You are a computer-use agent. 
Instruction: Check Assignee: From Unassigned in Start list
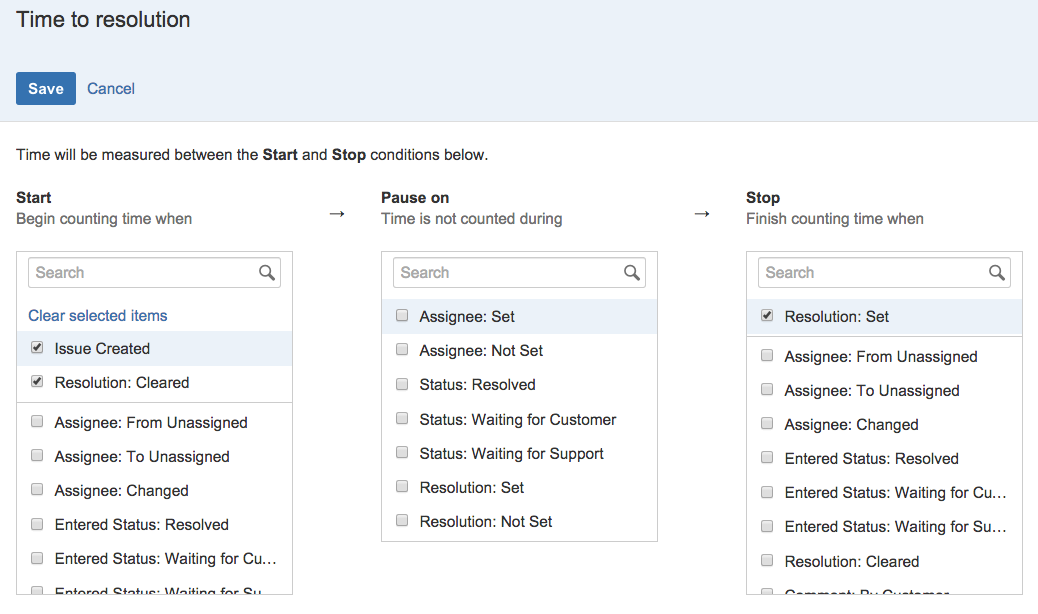point(37,422)
